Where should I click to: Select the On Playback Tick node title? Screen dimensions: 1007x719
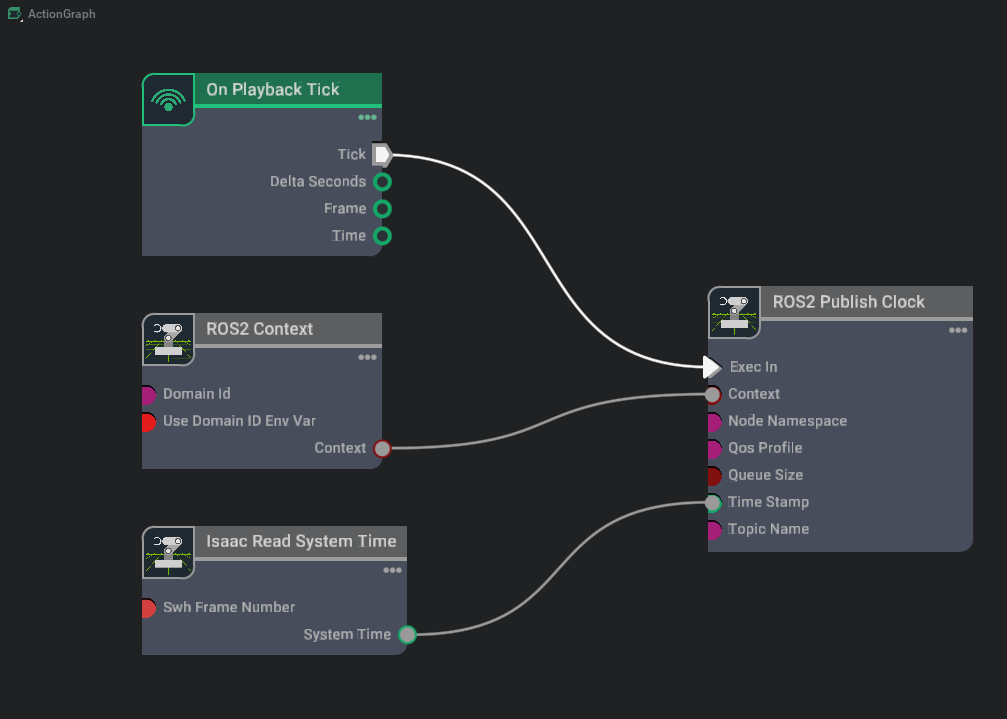pyautogui.click(x=273, y=90)
